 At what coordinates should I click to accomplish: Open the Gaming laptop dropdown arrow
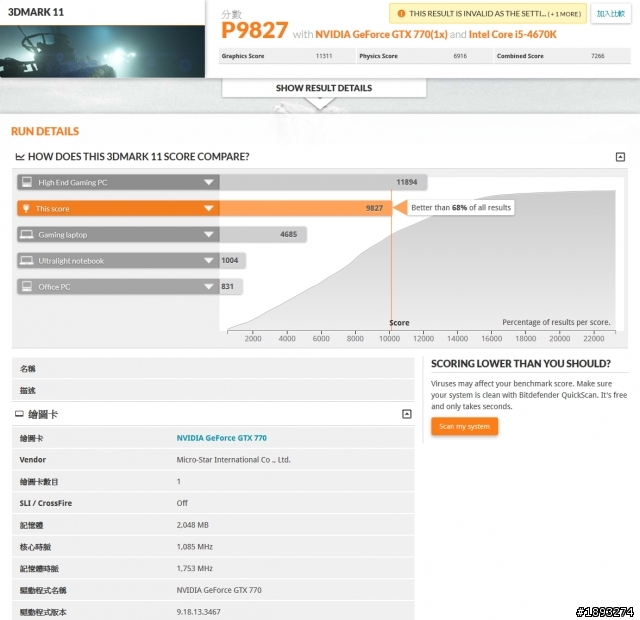209,234
